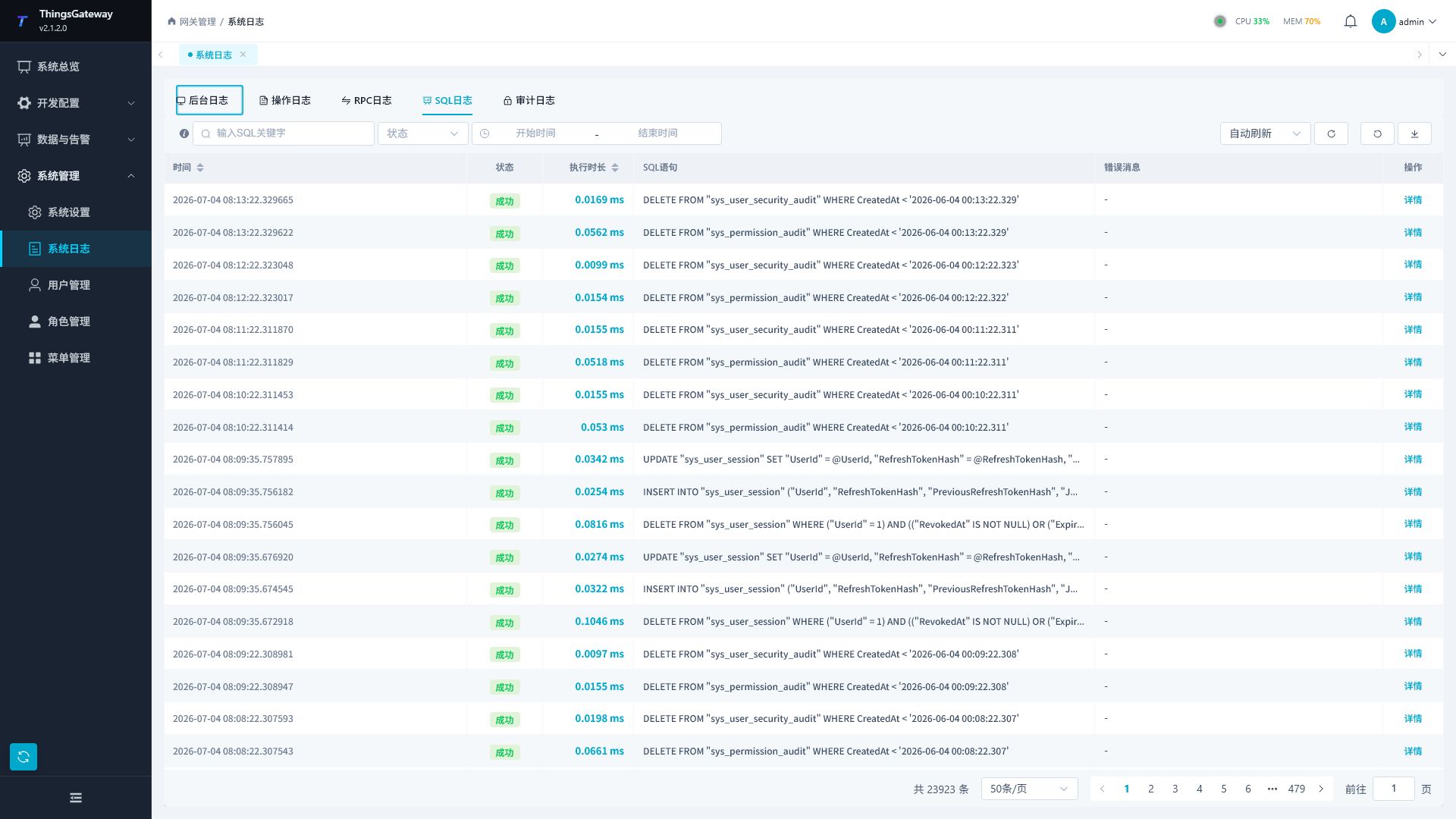Click the reset icon button
Image resolution: width=1456 pixels, height=819 pixels.
(1377, 133)
